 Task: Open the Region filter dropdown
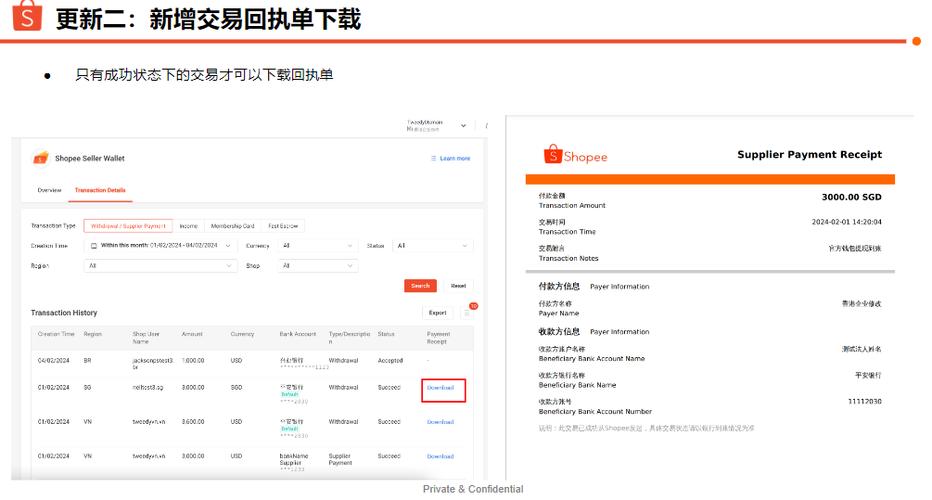pyautogui.click(x=160, y=266)
